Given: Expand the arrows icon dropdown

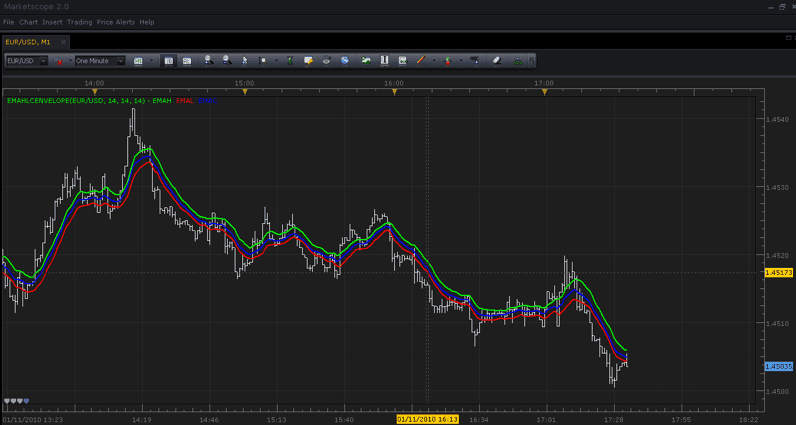Looking at the screenshot, I should point(461,60).
